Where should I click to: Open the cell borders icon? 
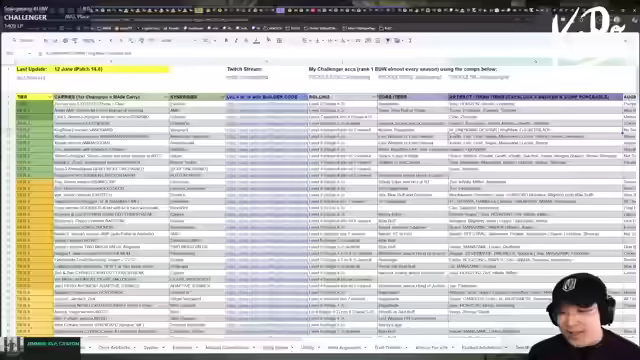(x=279, y=40)
